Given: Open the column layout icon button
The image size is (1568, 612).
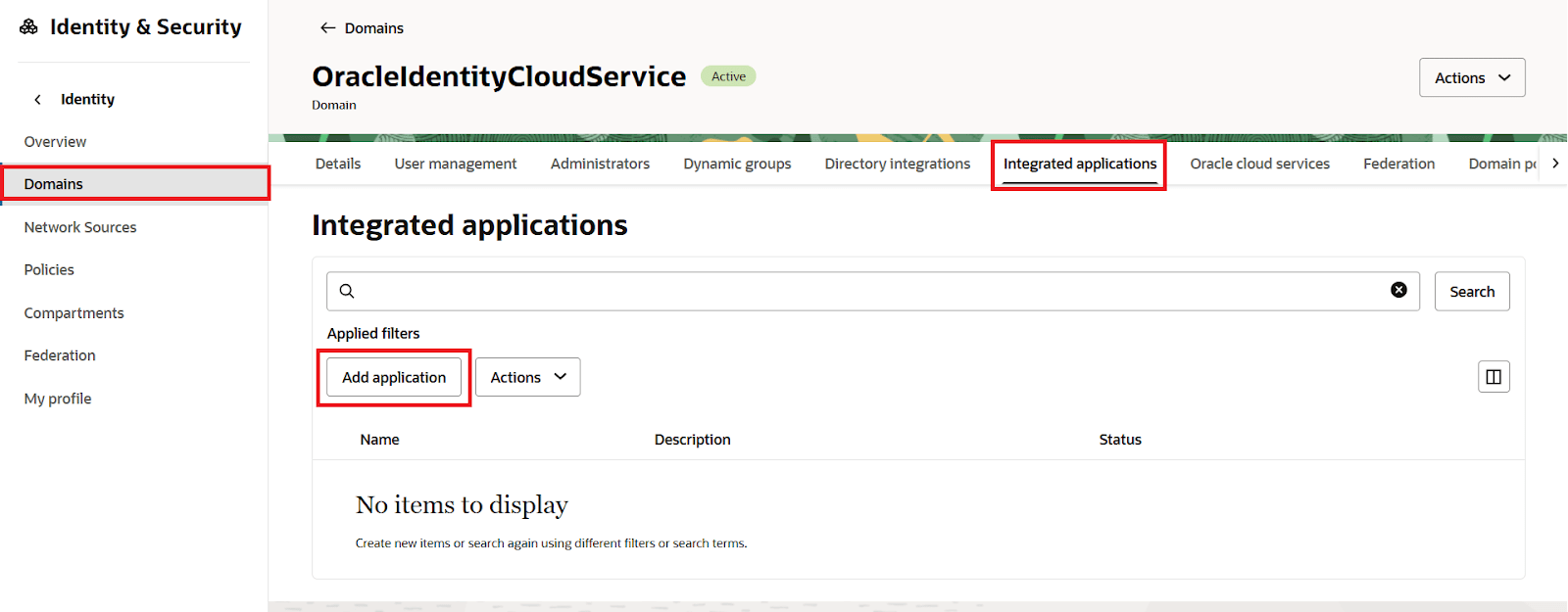Looking at the screenshot, I should pyautogui.click(x=1494, y=377).
